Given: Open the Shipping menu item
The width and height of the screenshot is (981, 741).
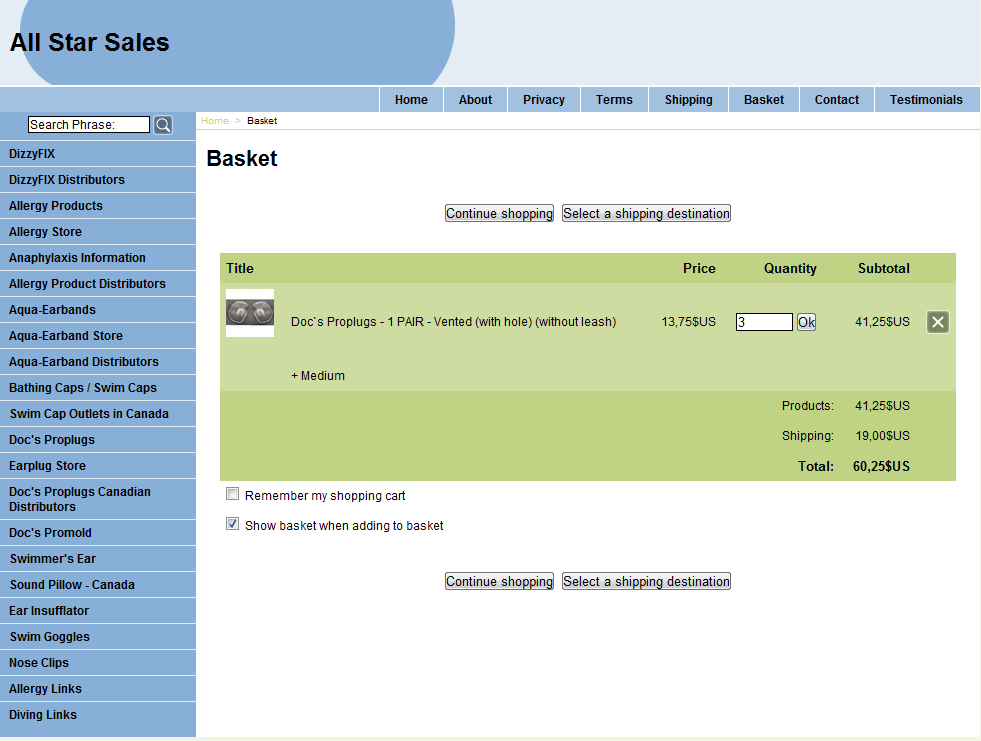Looking at the screenshot, I should pos(688,100).
